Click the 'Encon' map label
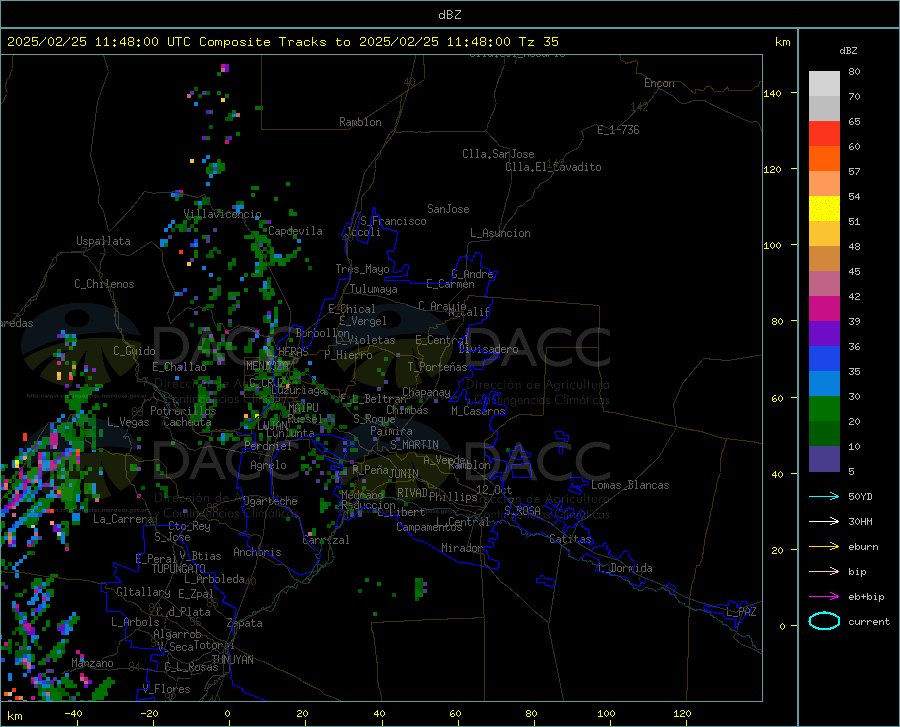900x727 pixels. 659,83
